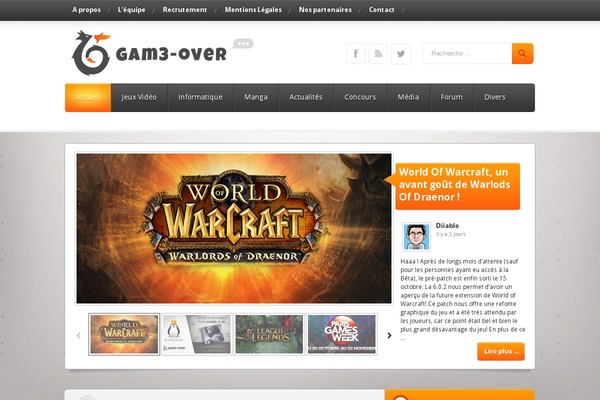Image resolution: width=600 pixels, height=400 pixels.
Task: Select the Accueil navigation tab
Action: click(x=88, y=98)
